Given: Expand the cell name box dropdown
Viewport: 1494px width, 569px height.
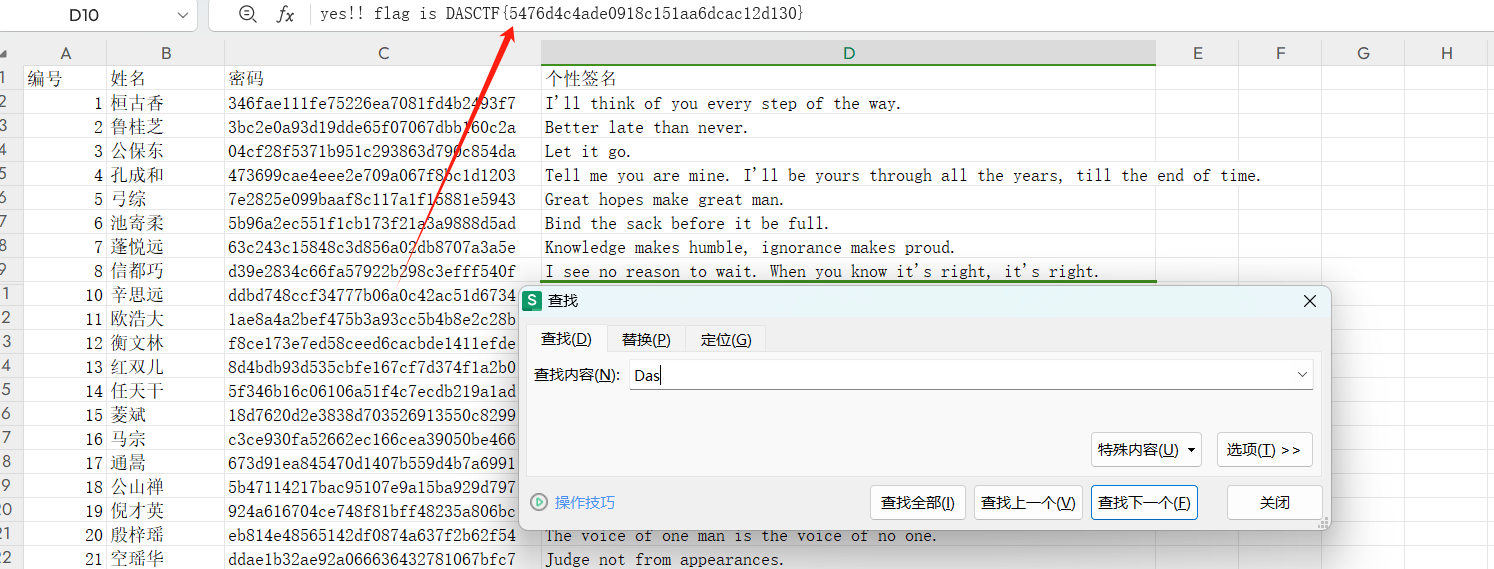Looking at the screenshot, I should pyautogui.click(x=182, y=15).
